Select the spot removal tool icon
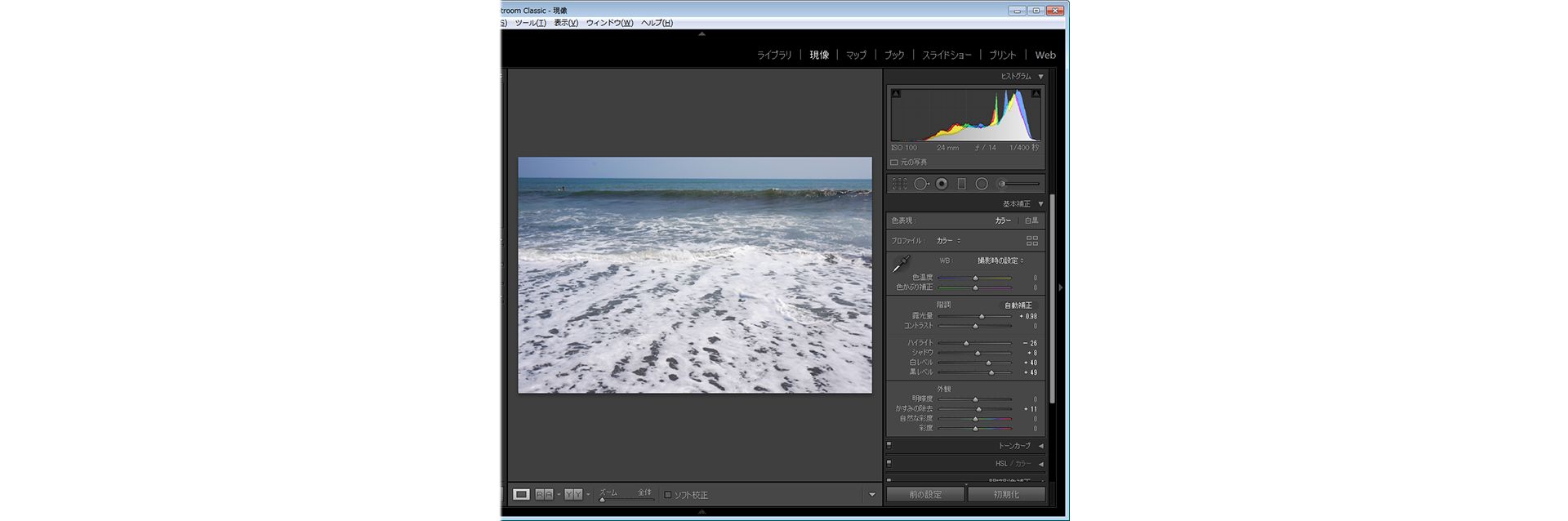 920,185
